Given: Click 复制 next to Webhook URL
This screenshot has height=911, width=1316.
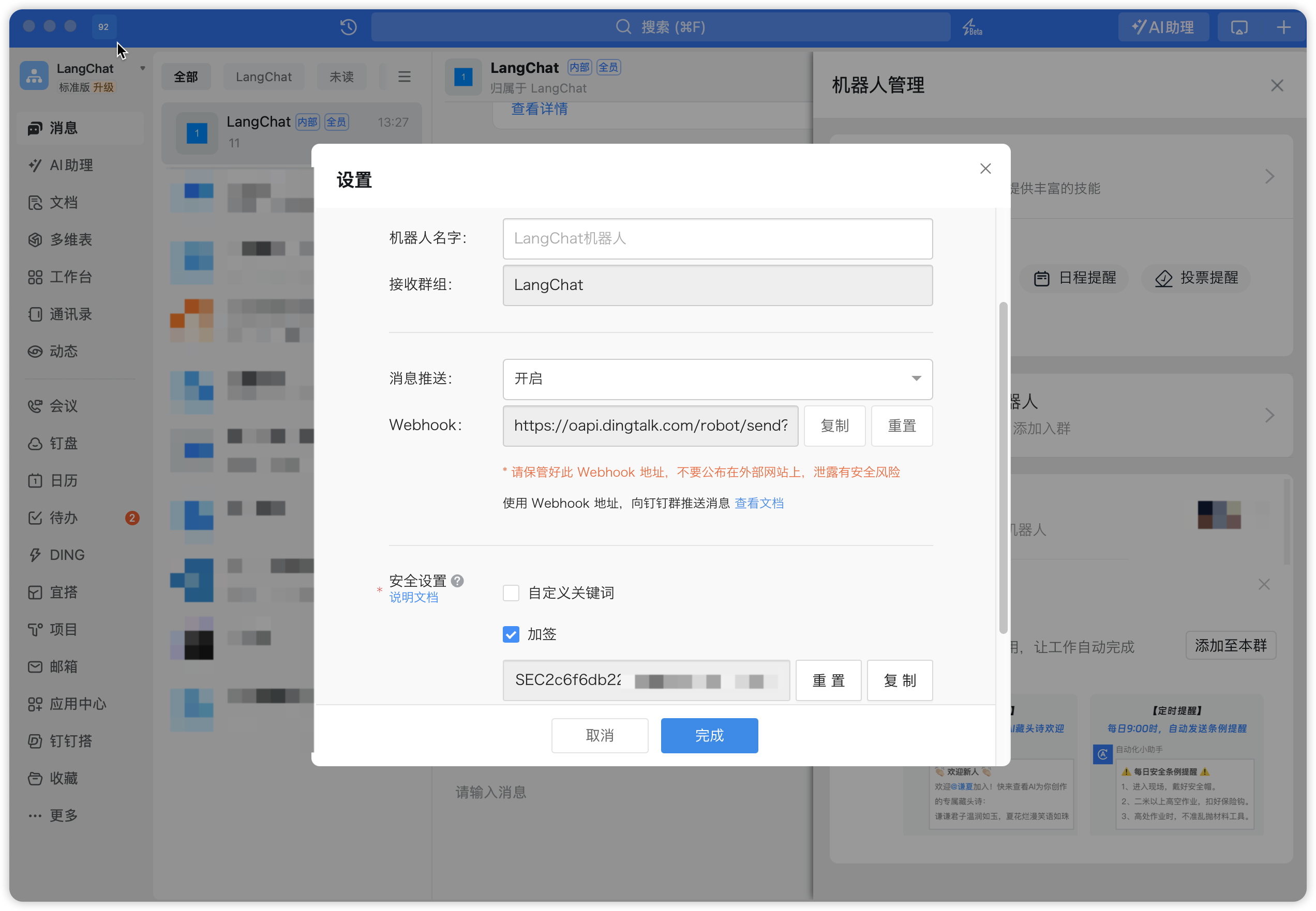Looking at the screenshot, I should pyautogui.click(x=834, y=426).
